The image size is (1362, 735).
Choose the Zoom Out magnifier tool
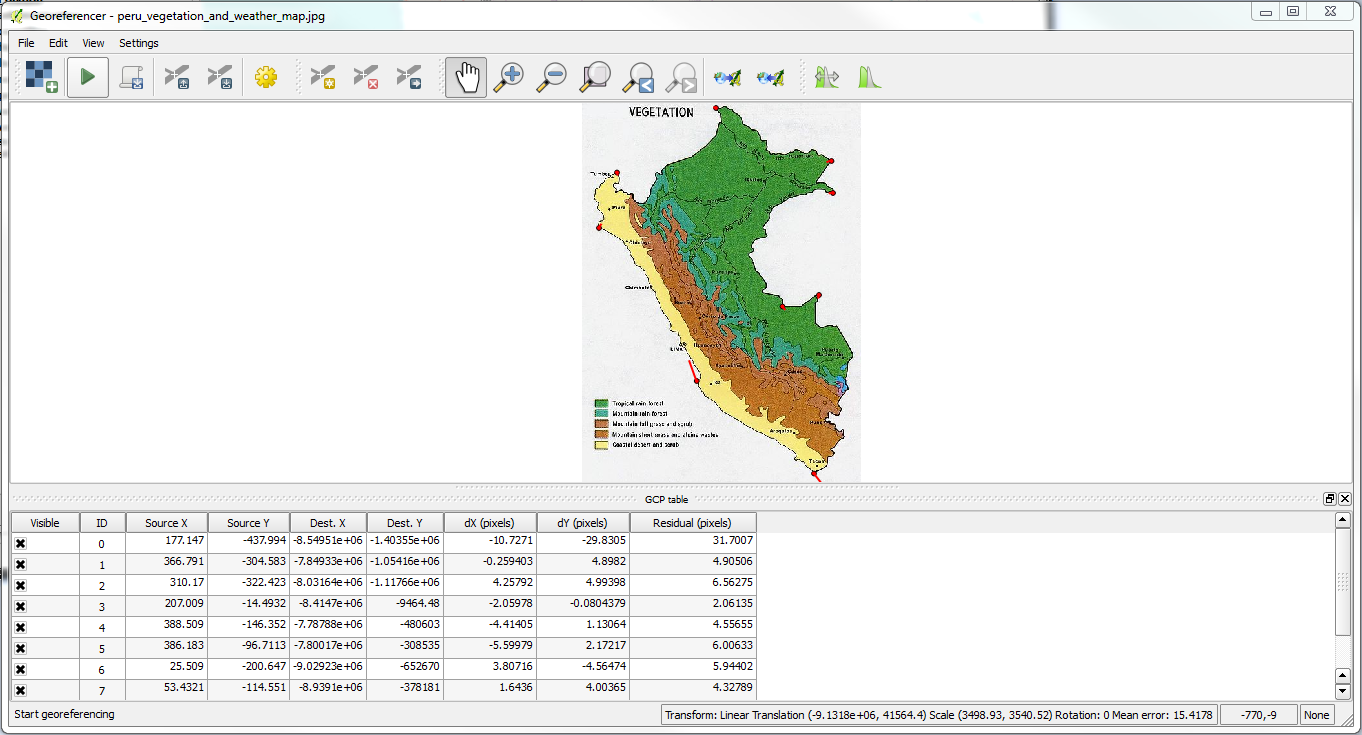(552, 77)
